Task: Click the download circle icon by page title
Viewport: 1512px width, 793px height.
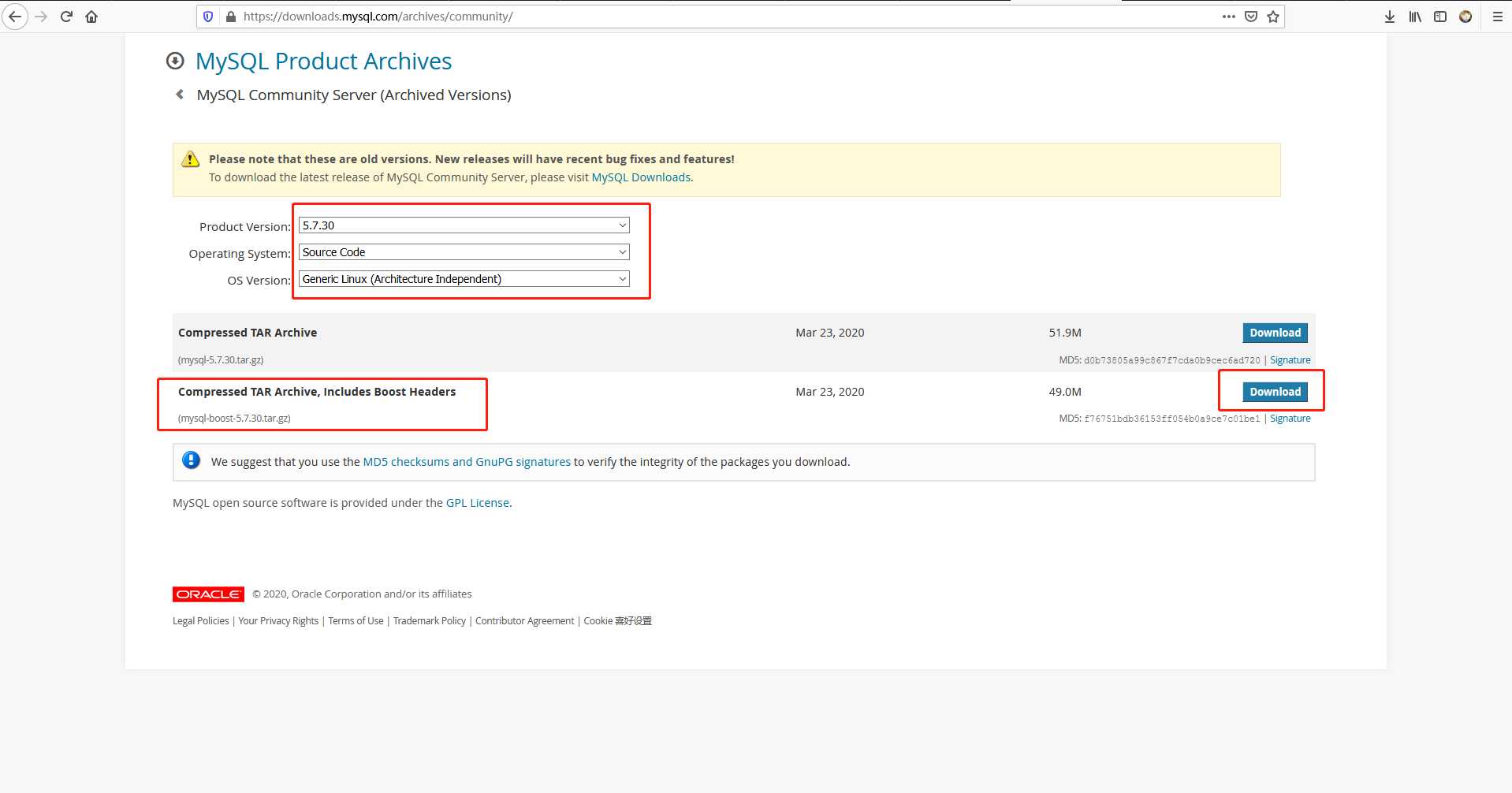Action: (175, 61)
